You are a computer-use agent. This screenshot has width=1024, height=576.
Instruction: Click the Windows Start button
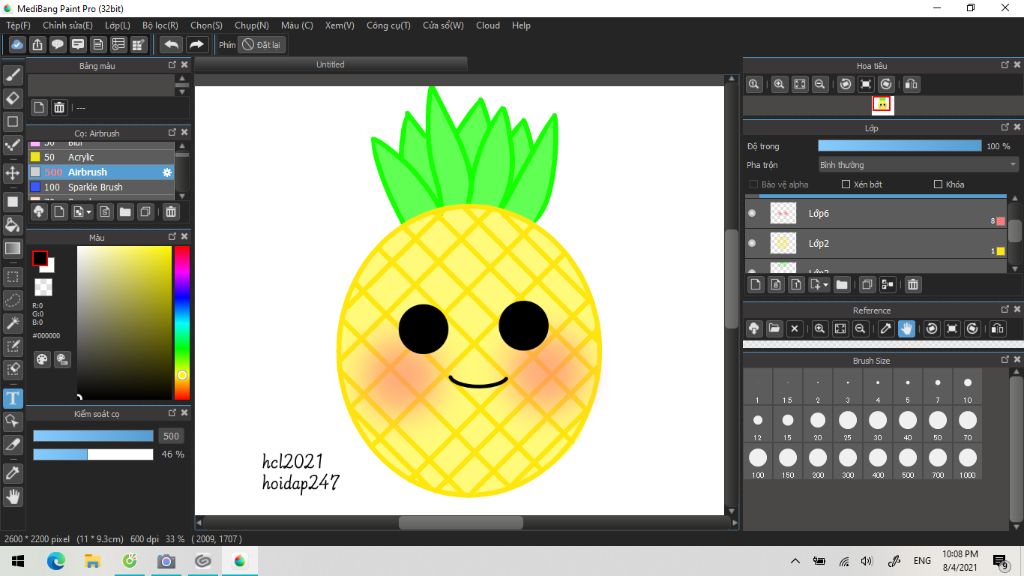click(x=18, y=561)
